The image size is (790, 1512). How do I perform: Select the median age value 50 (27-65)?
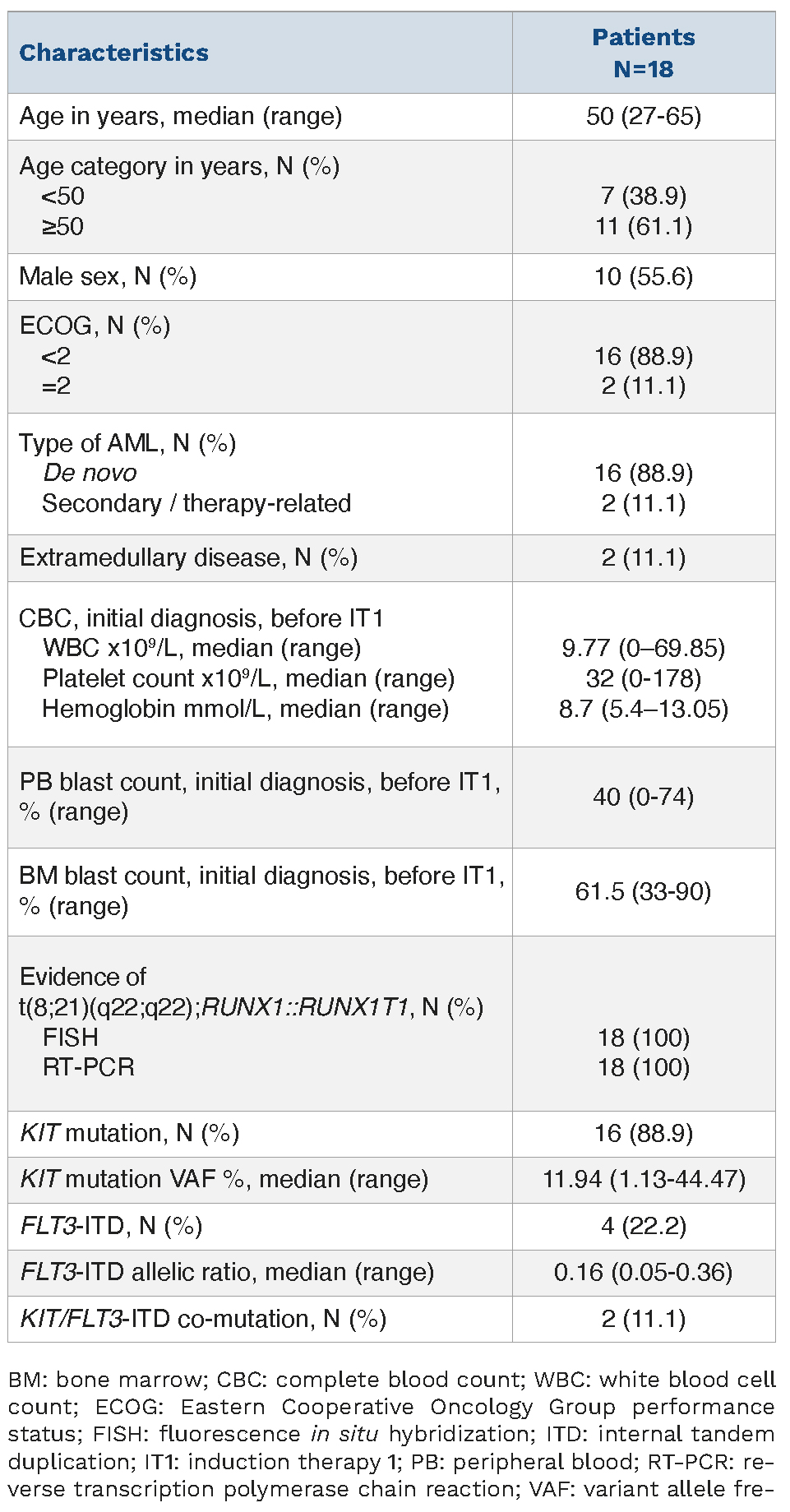[643, 116]
